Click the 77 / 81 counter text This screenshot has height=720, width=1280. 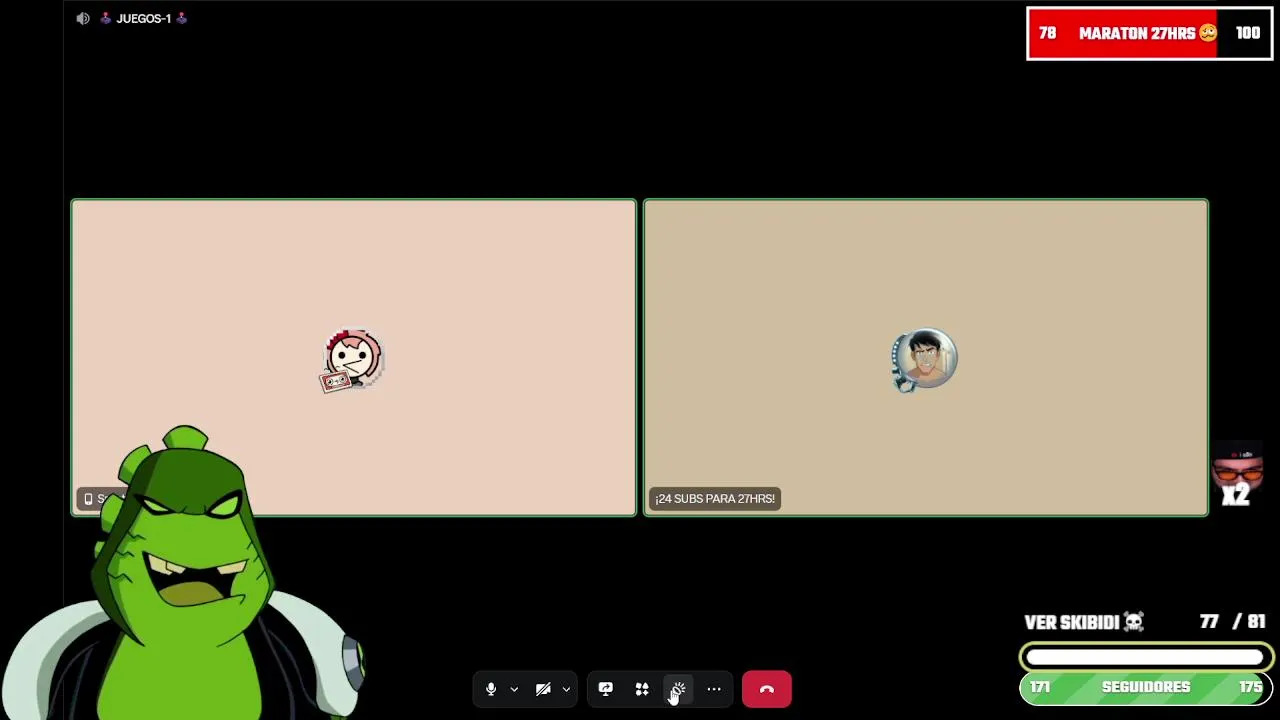click(x=1233, y=622)
